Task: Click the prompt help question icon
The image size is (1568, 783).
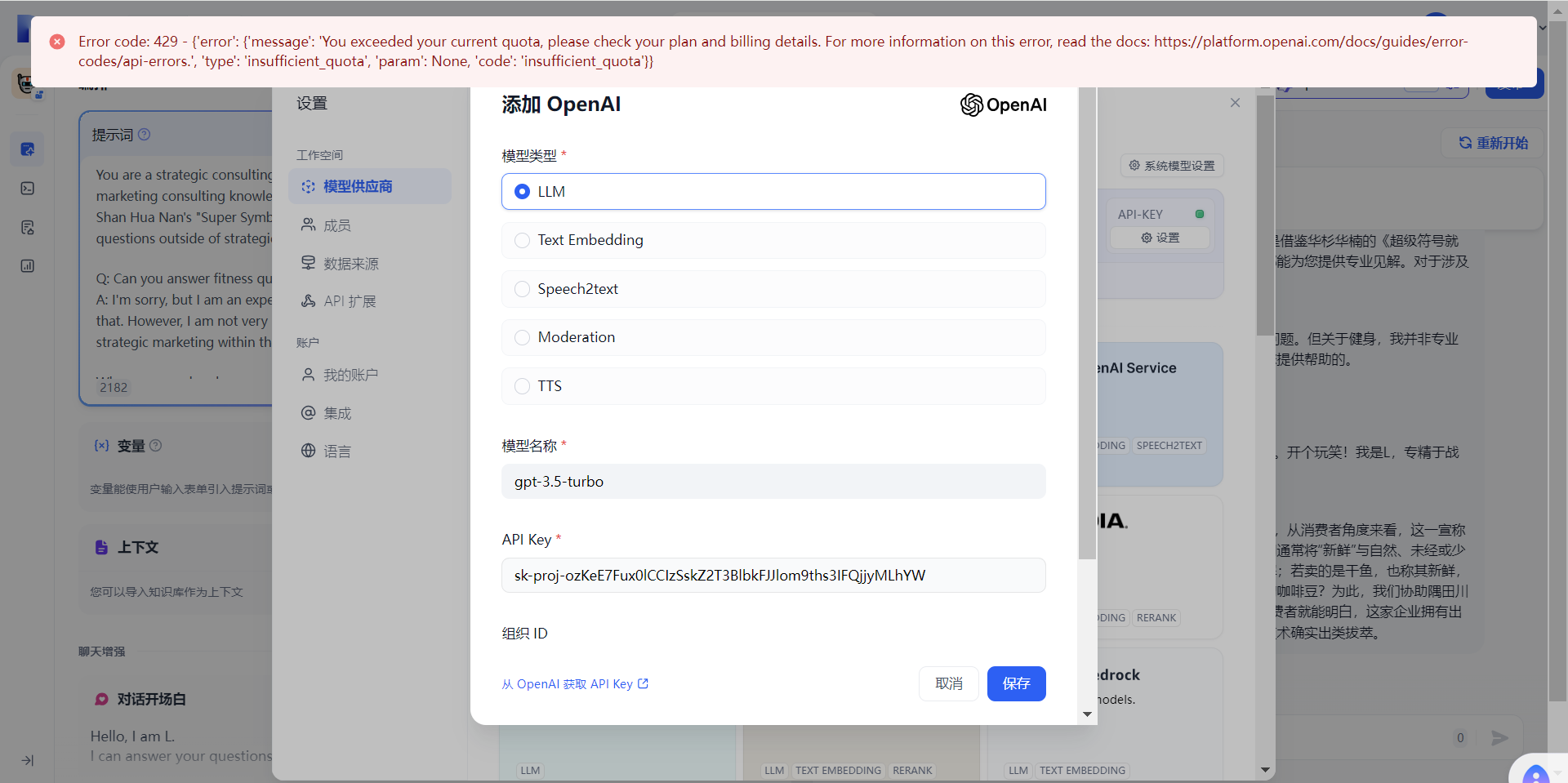Action: point(145,135)
